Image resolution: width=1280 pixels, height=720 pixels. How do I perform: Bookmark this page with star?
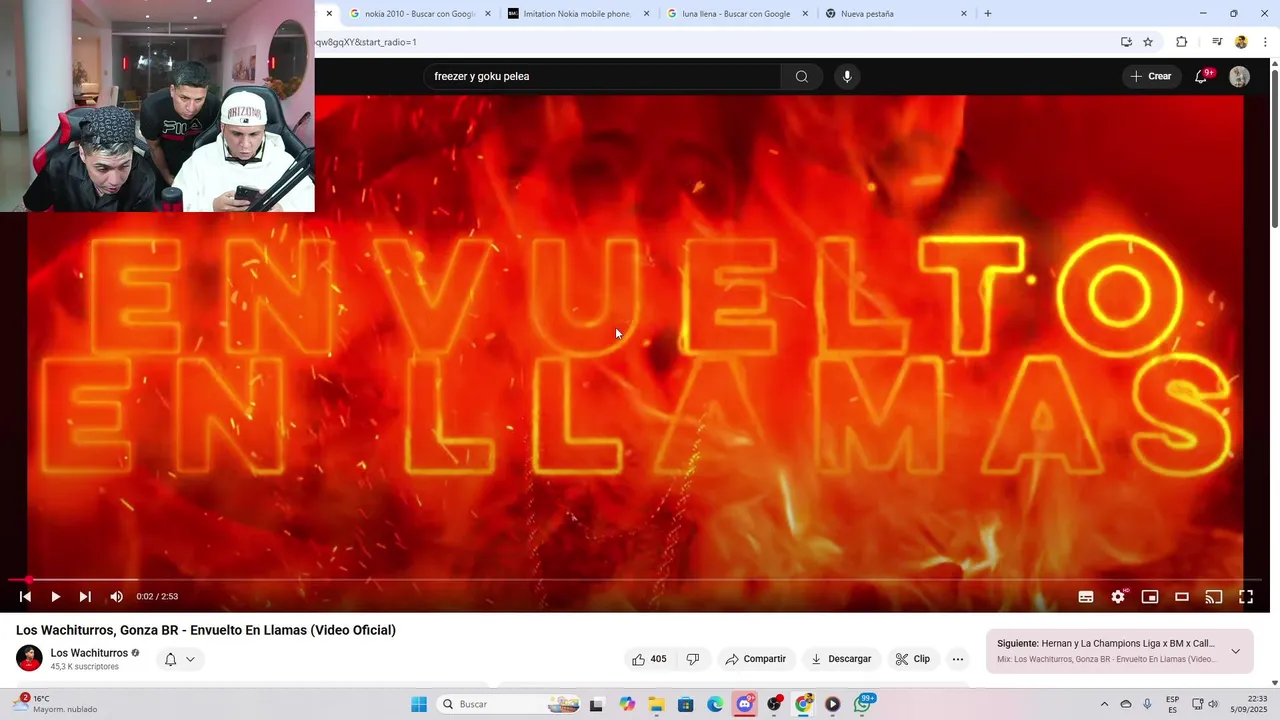tap(1148, 42)
